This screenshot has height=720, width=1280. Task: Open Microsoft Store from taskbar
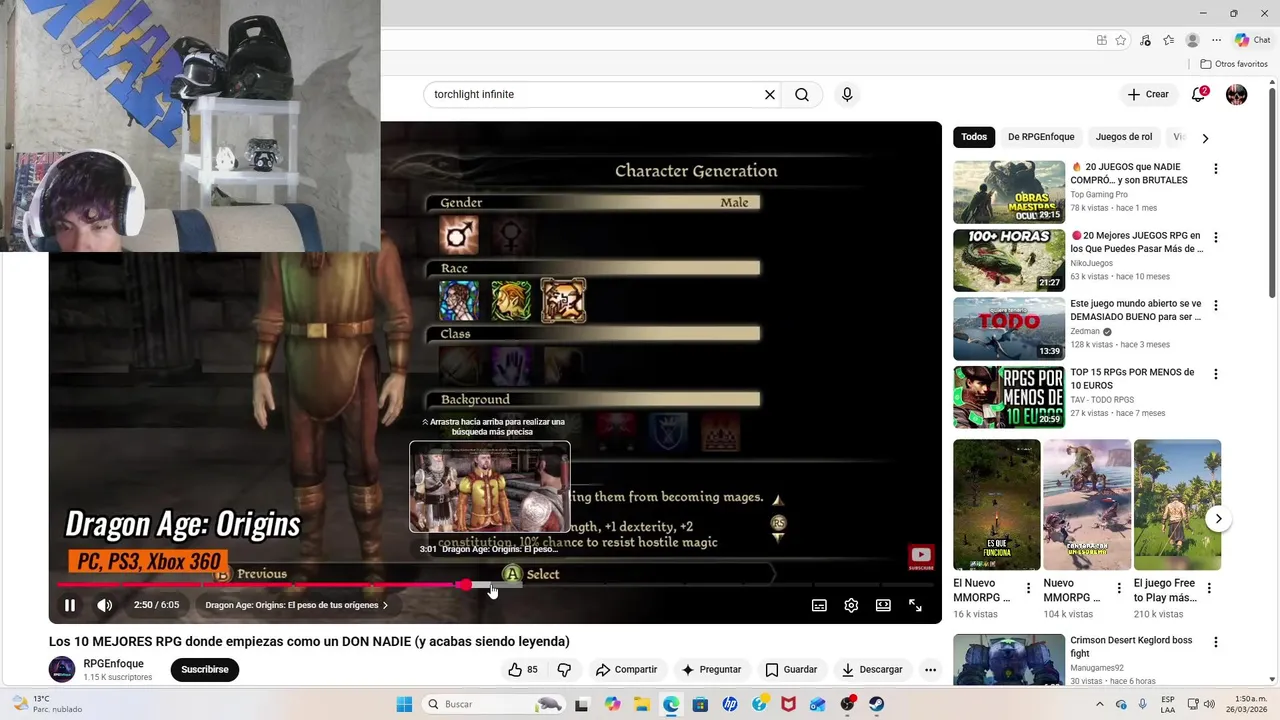[700, 704]
